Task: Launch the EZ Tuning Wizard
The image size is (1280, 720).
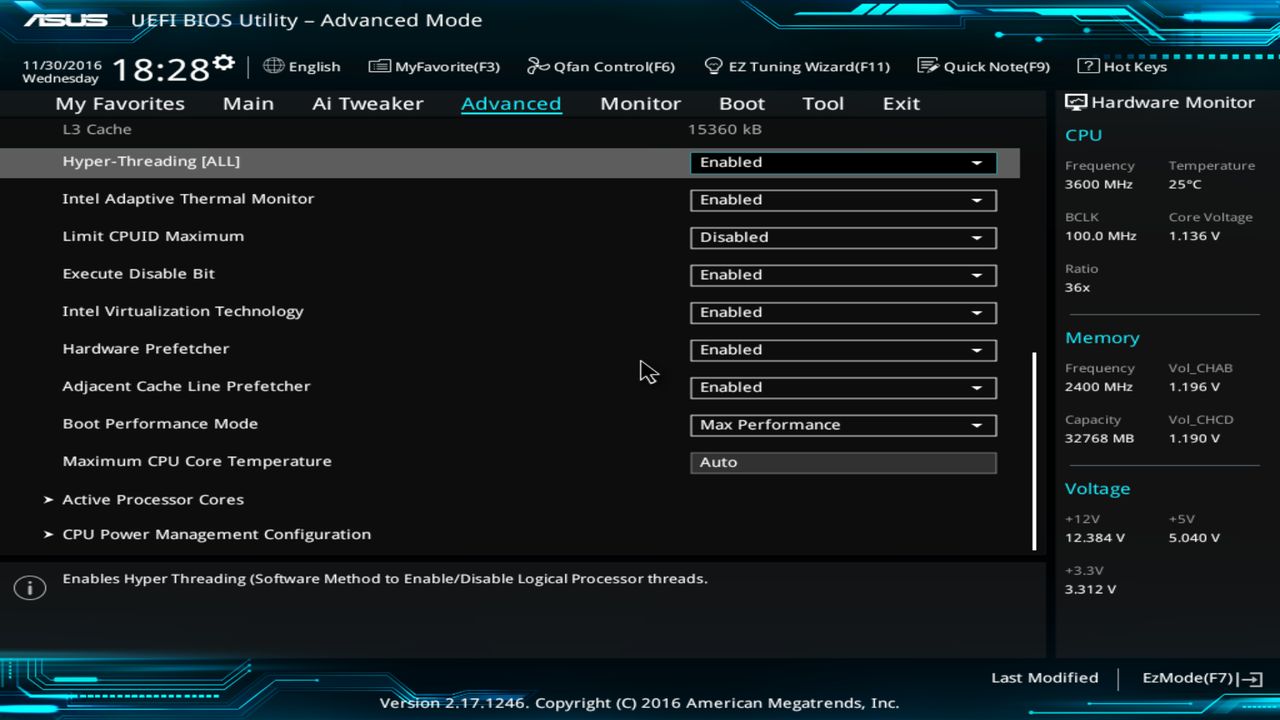Action: pos(798,66)
